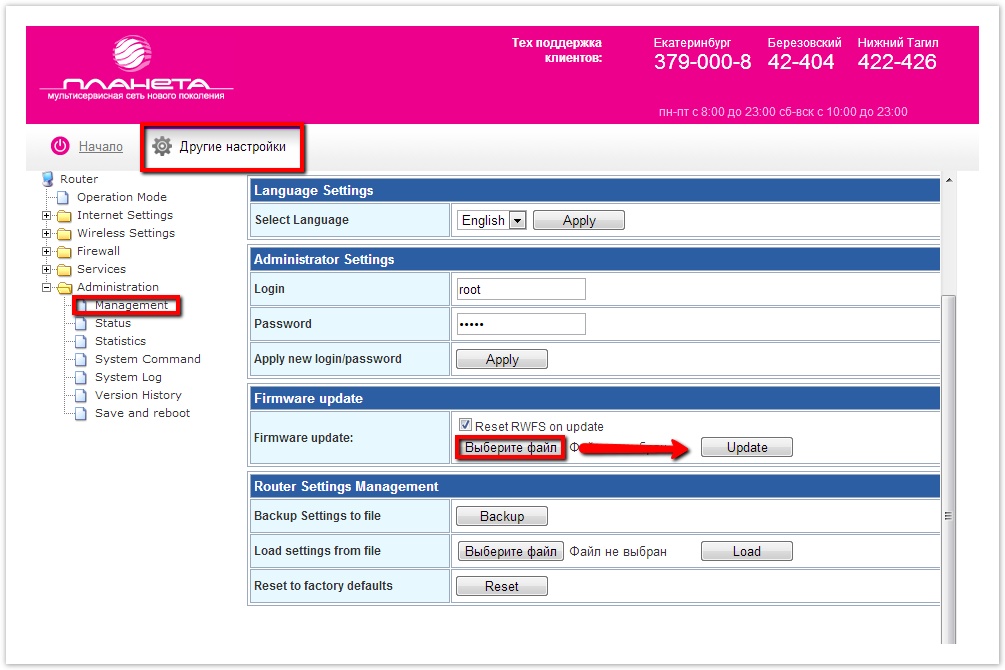1005x670 pixels.
Task: Click the Router computer icon in tree
Action: [47, 179]
